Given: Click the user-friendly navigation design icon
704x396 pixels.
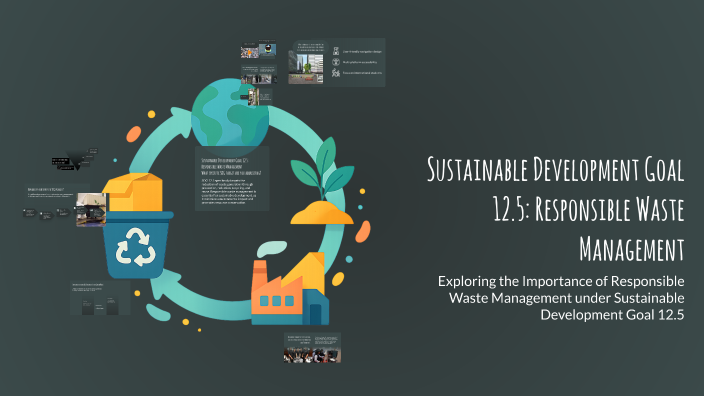Looking at the screenshot, I should coord(336,51).
